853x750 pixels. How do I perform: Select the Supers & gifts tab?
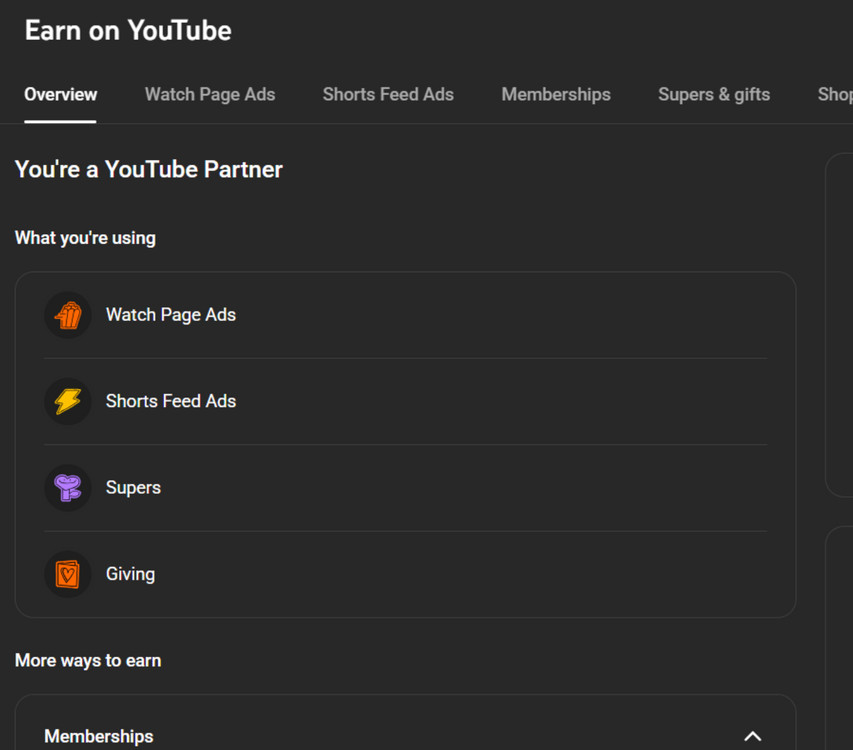(x=714, y=95)
